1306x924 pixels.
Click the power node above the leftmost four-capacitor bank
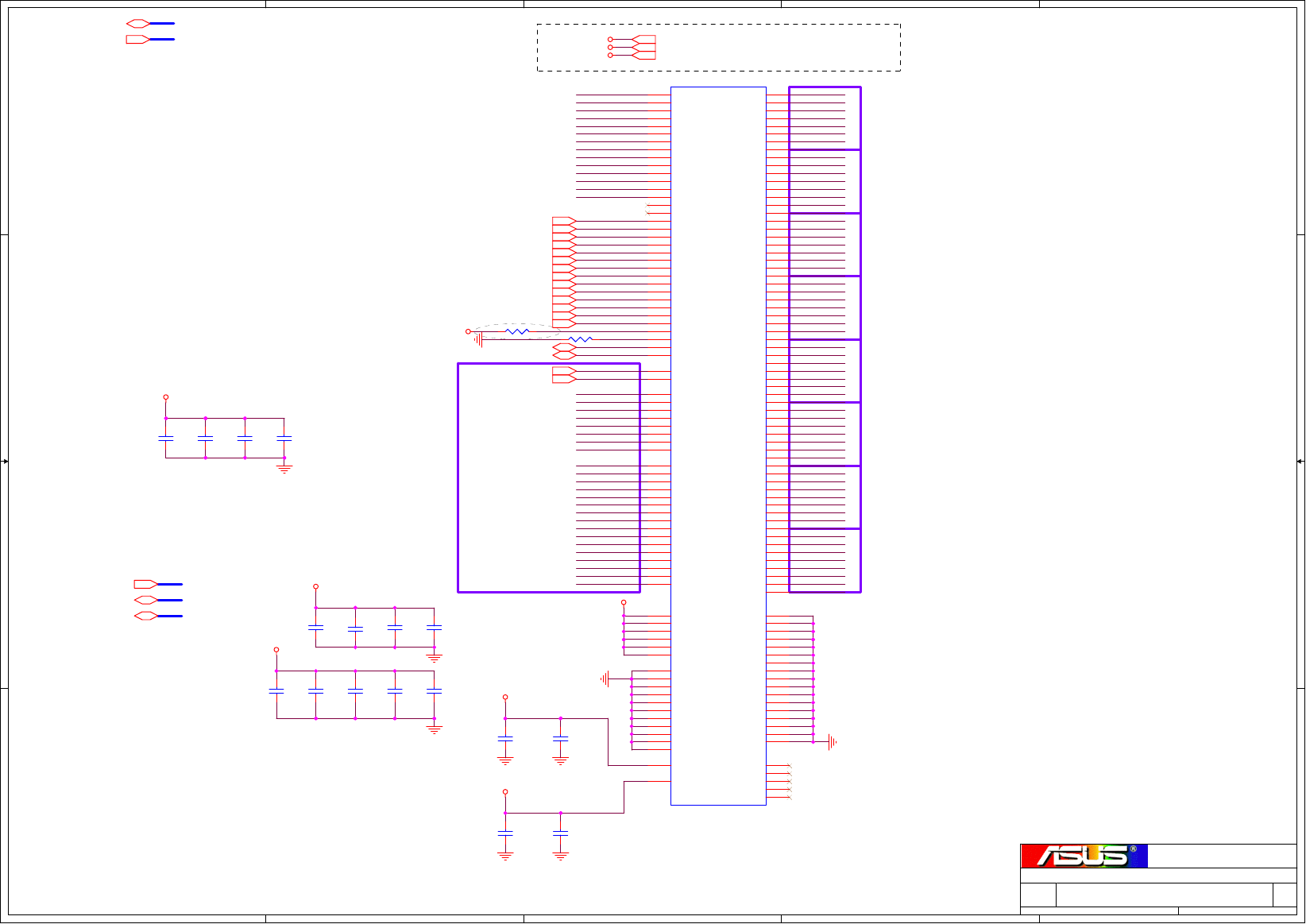coord(166,397)
